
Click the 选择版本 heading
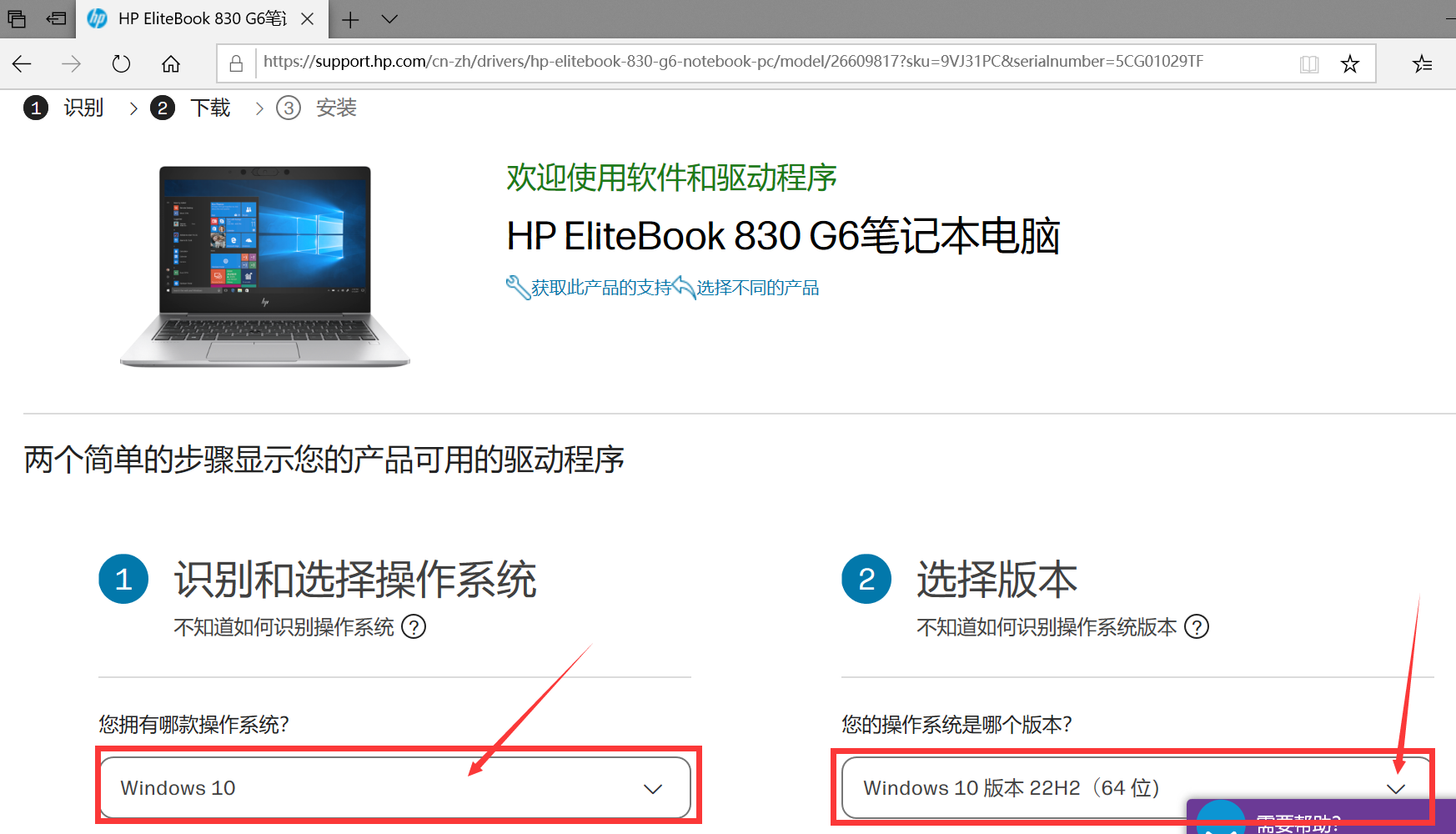[x=997, y=579]
